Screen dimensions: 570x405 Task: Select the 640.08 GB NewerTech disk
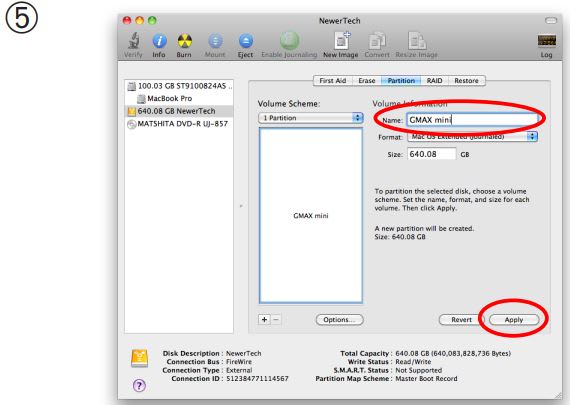(x=179, y=111)
